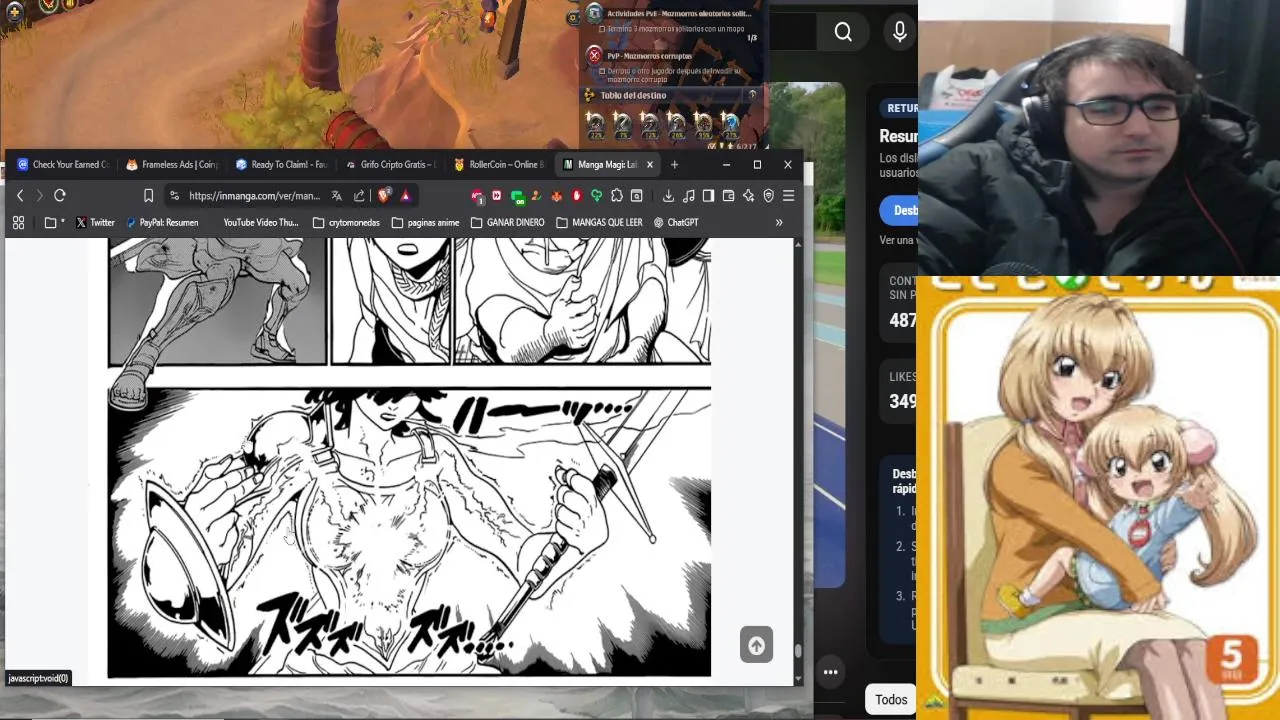Click the browser forward arrow

click(x=39, y=196)
